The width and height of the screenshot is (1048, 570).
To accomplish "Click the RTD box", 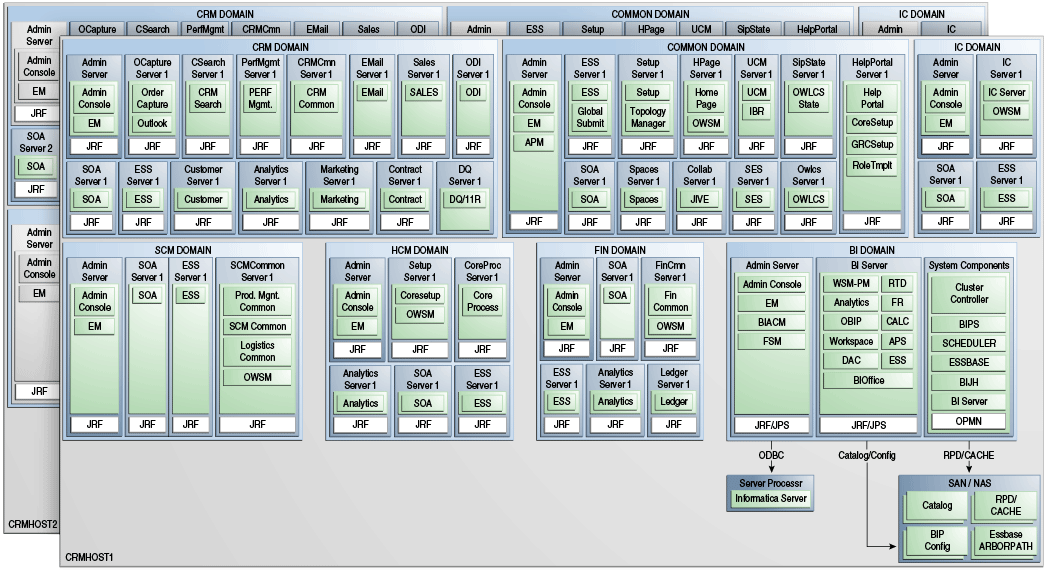I will [x=897, y=283].
